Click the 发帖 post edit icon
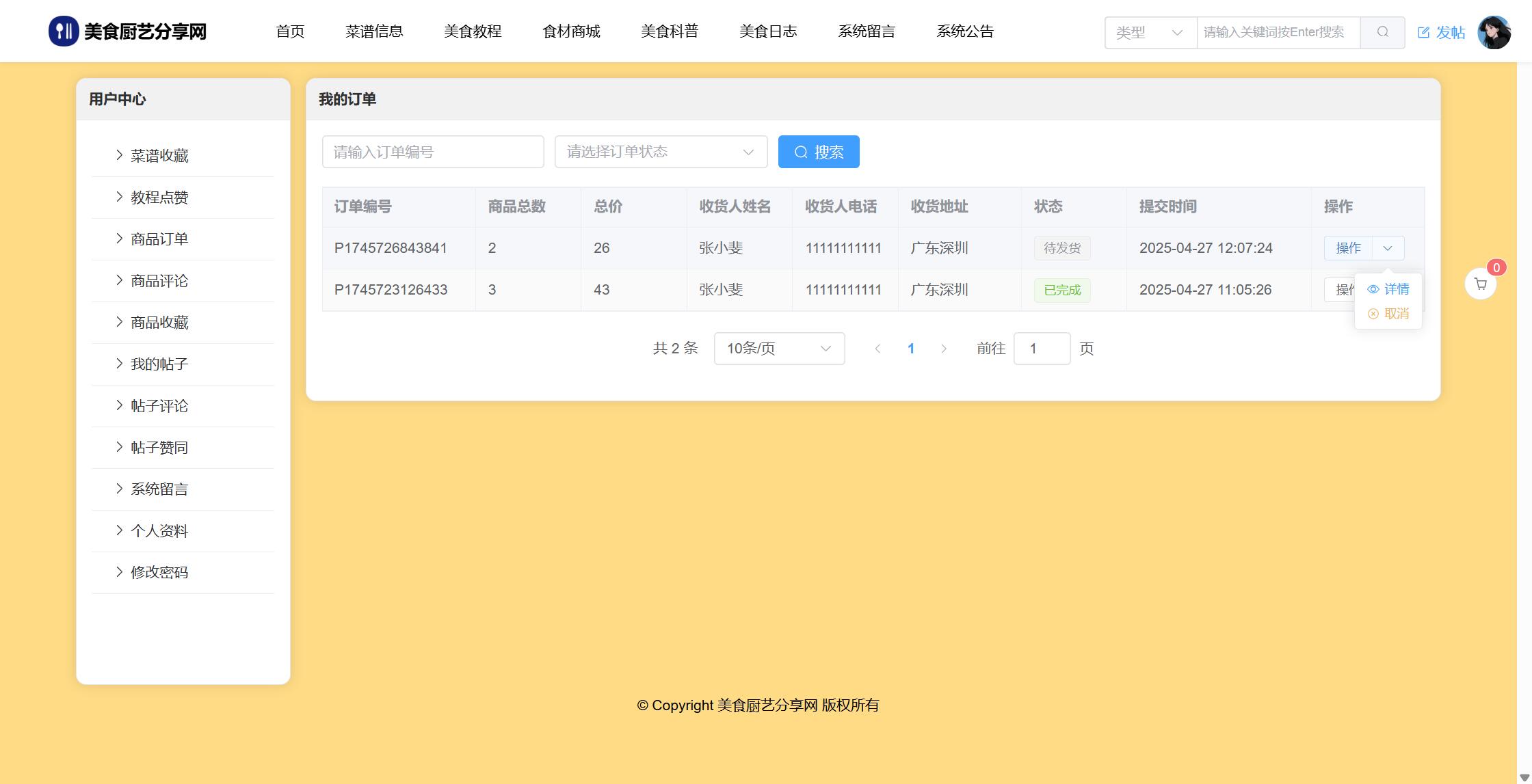The height and width of the screenshot is (784, 1532). [1423, 32]
